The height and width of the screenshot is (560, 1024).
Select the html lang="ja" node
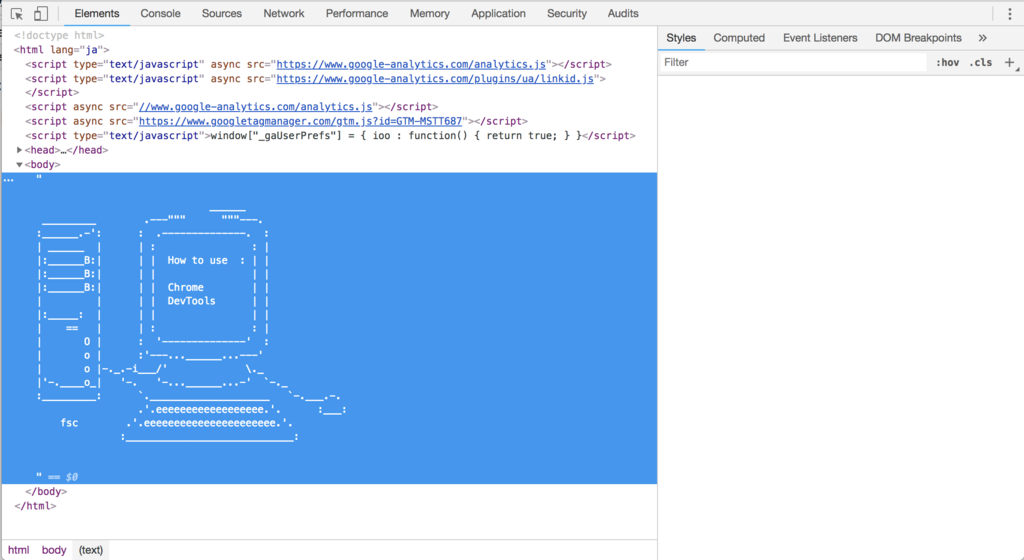(61, 50)
